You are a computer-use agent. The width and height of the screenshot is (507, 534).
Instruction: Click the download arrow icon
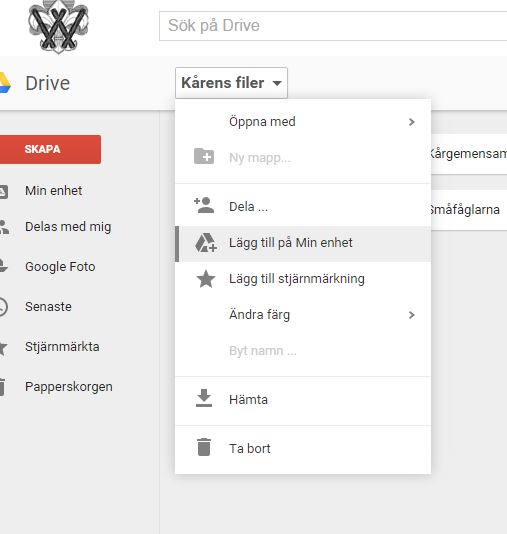(204, 398)
